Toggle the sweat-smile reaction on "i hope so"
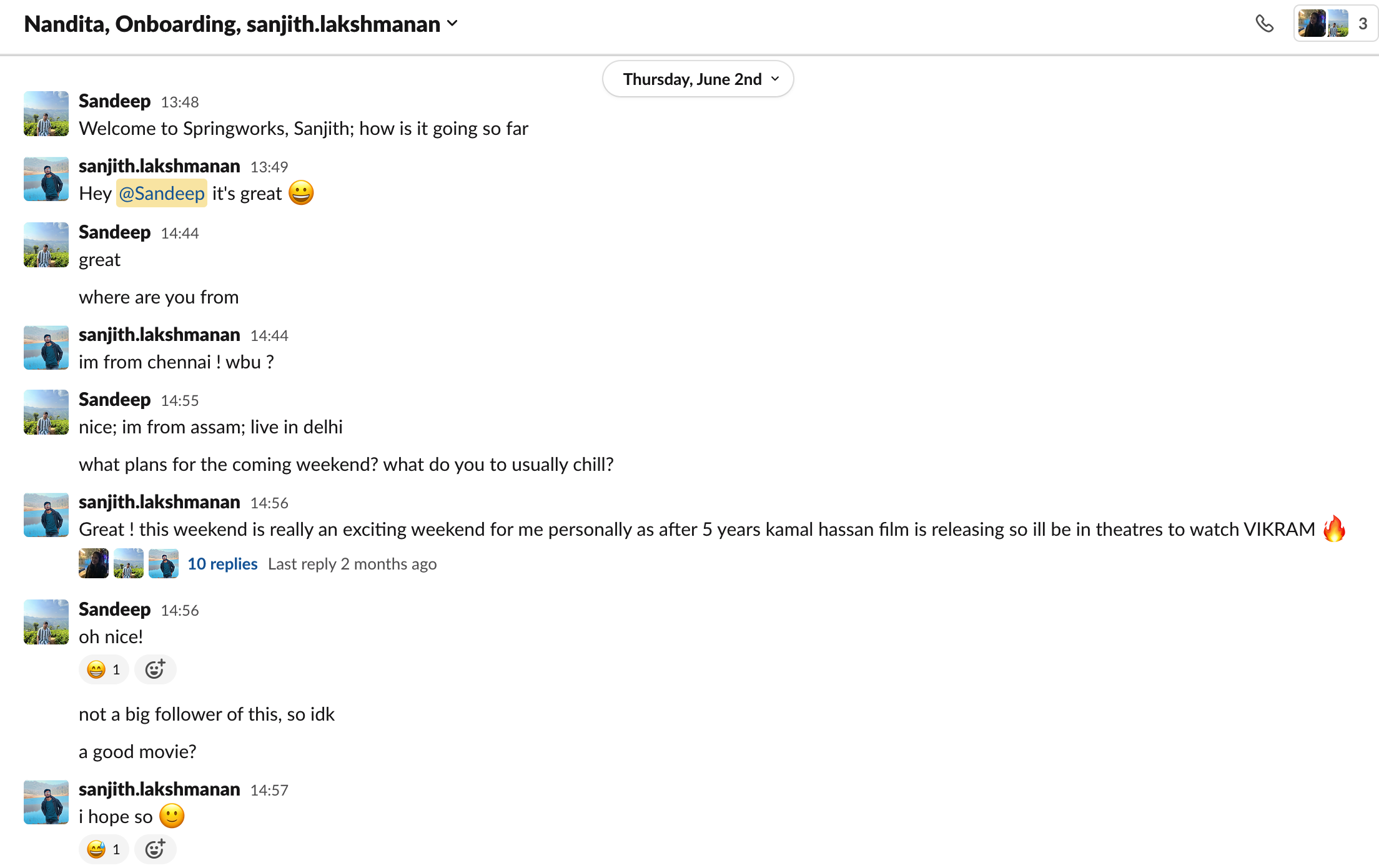Screen dimensions: 1379x868 (104, 849)
